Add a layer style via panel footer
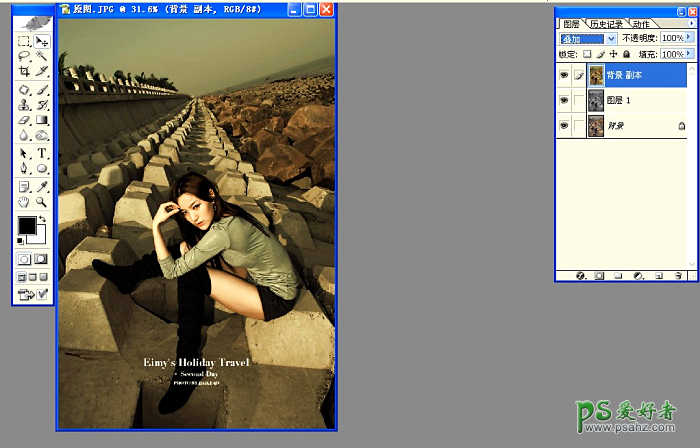This screenshot has width=700, height=448. (581, 275)
